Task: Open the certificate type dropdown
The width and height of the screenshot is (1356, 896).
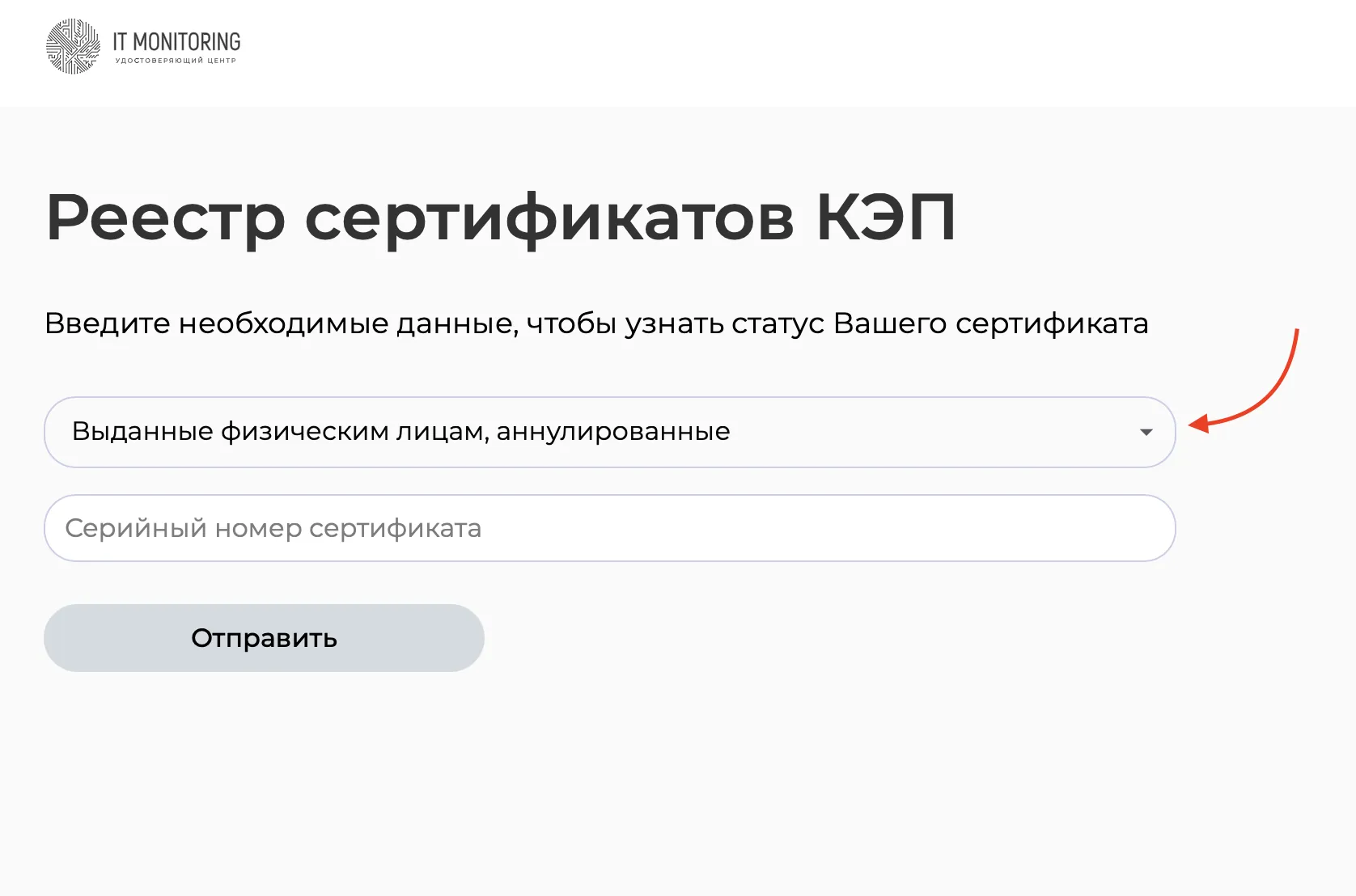Action: (609, 432)
